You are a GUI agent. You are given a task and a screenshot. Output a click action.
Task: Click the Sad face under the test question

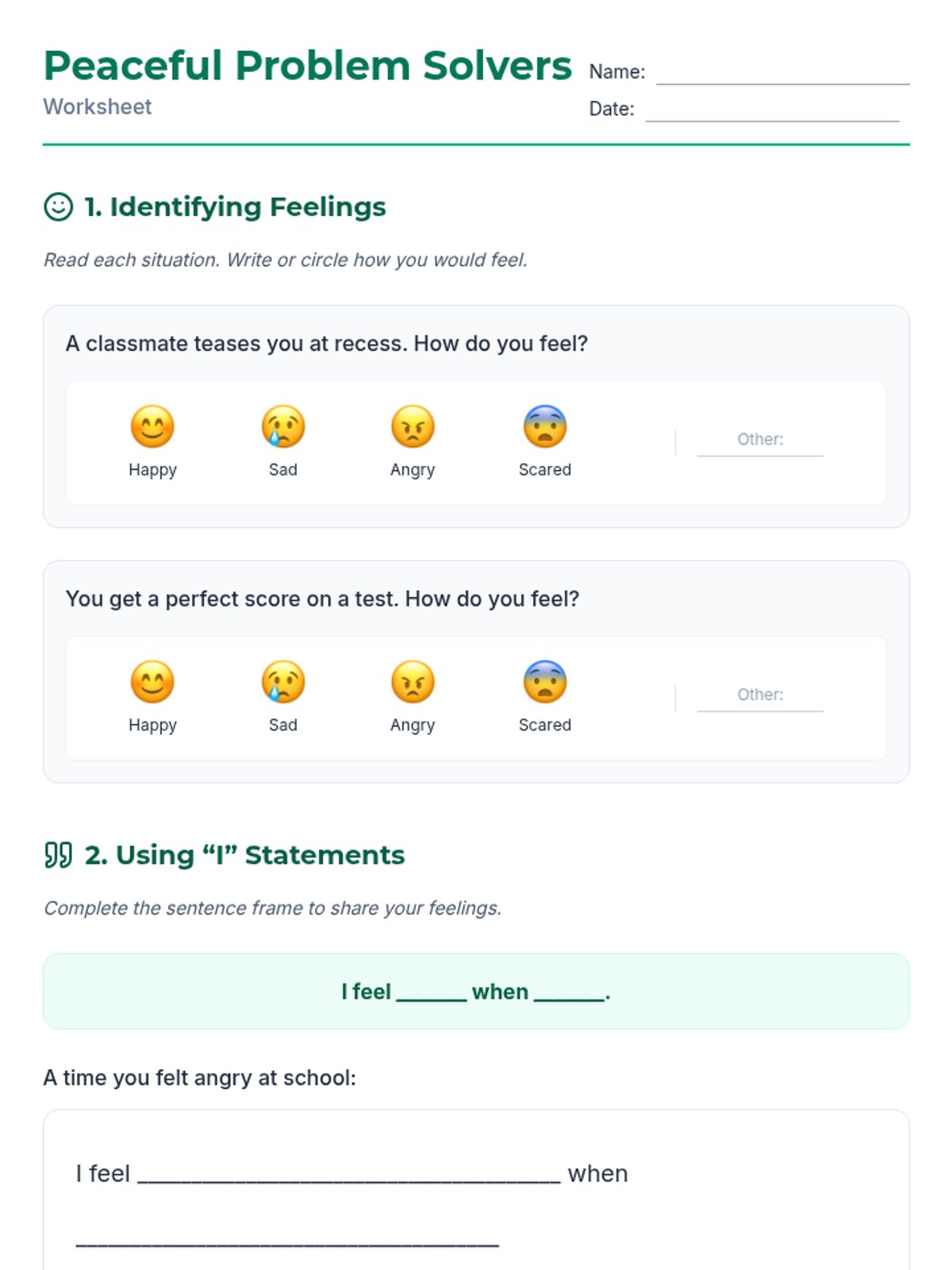tap(282, 683)
